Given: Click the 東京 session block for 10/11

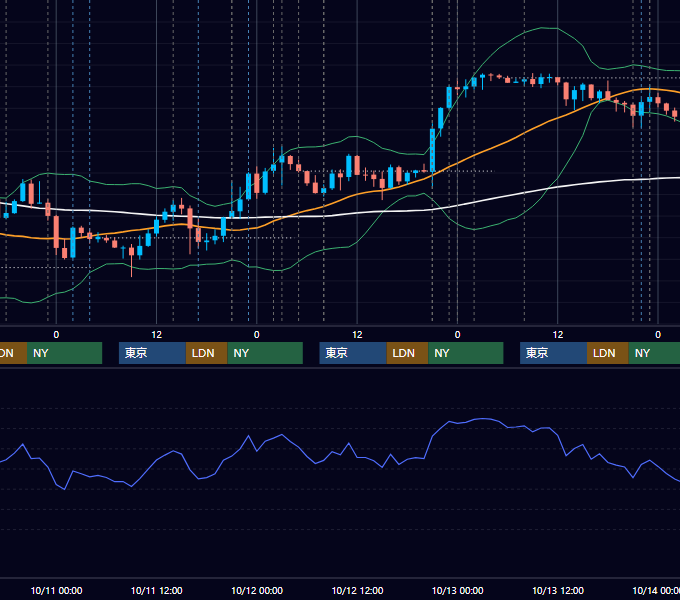Looking at the screenshot, I should (152, 353).
